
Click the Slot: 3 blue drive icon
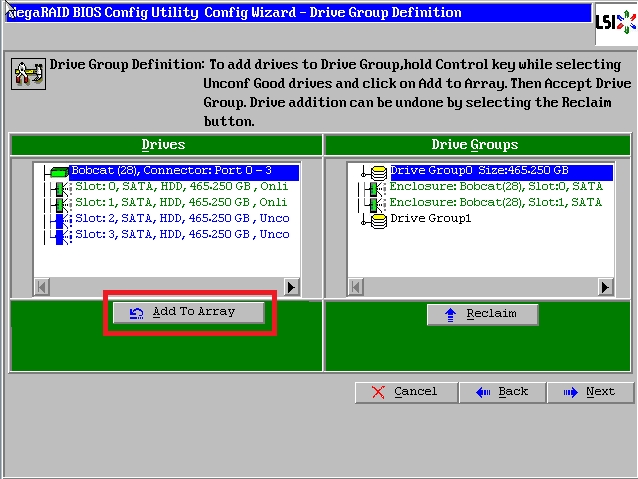coord(62,237)
